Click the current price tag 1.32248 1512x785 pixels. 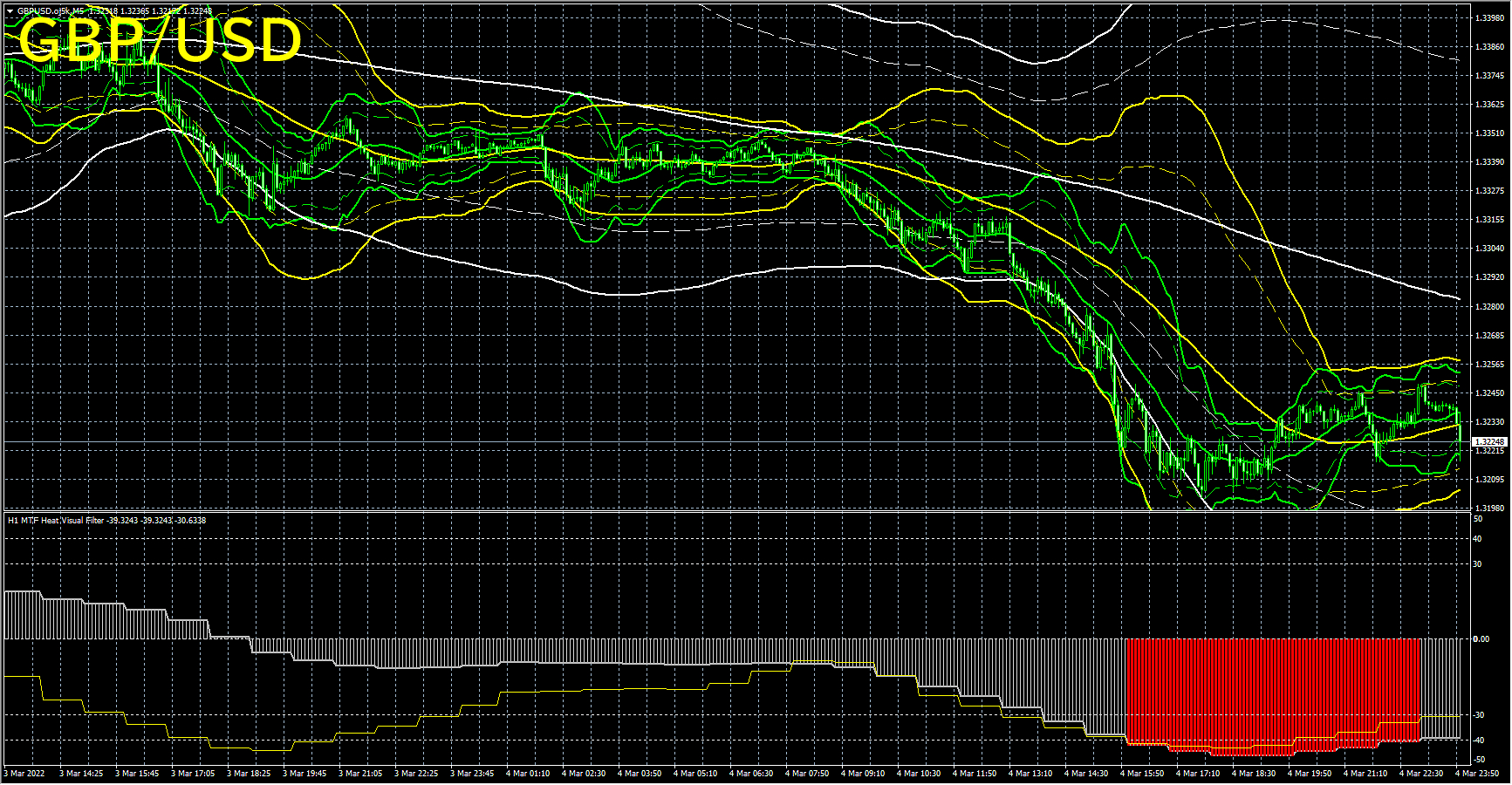(x=1489, y=442)
